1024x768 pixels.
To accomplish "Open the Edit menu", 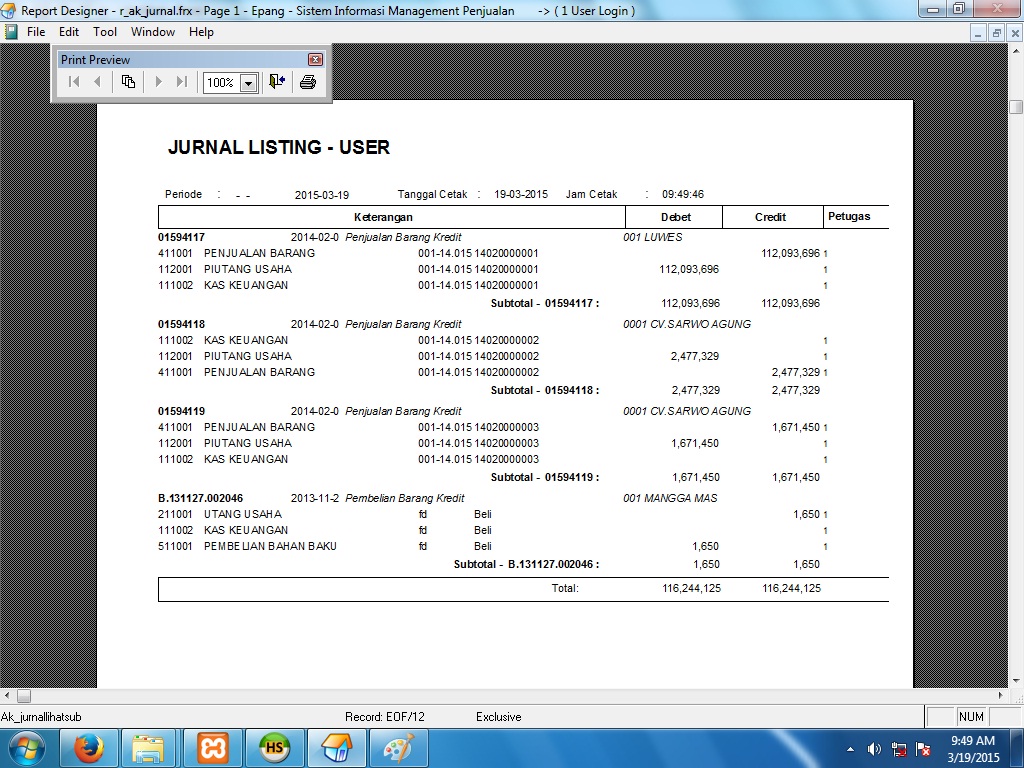I will [x=69, y=32].
